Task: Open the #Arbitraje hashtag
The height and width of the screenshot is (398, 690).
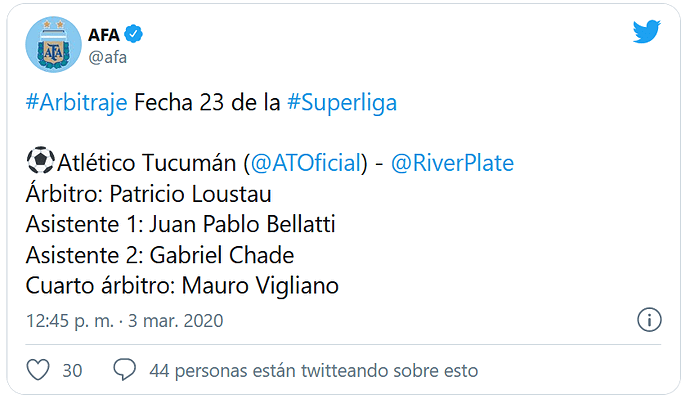Action: tap(77, 103)
